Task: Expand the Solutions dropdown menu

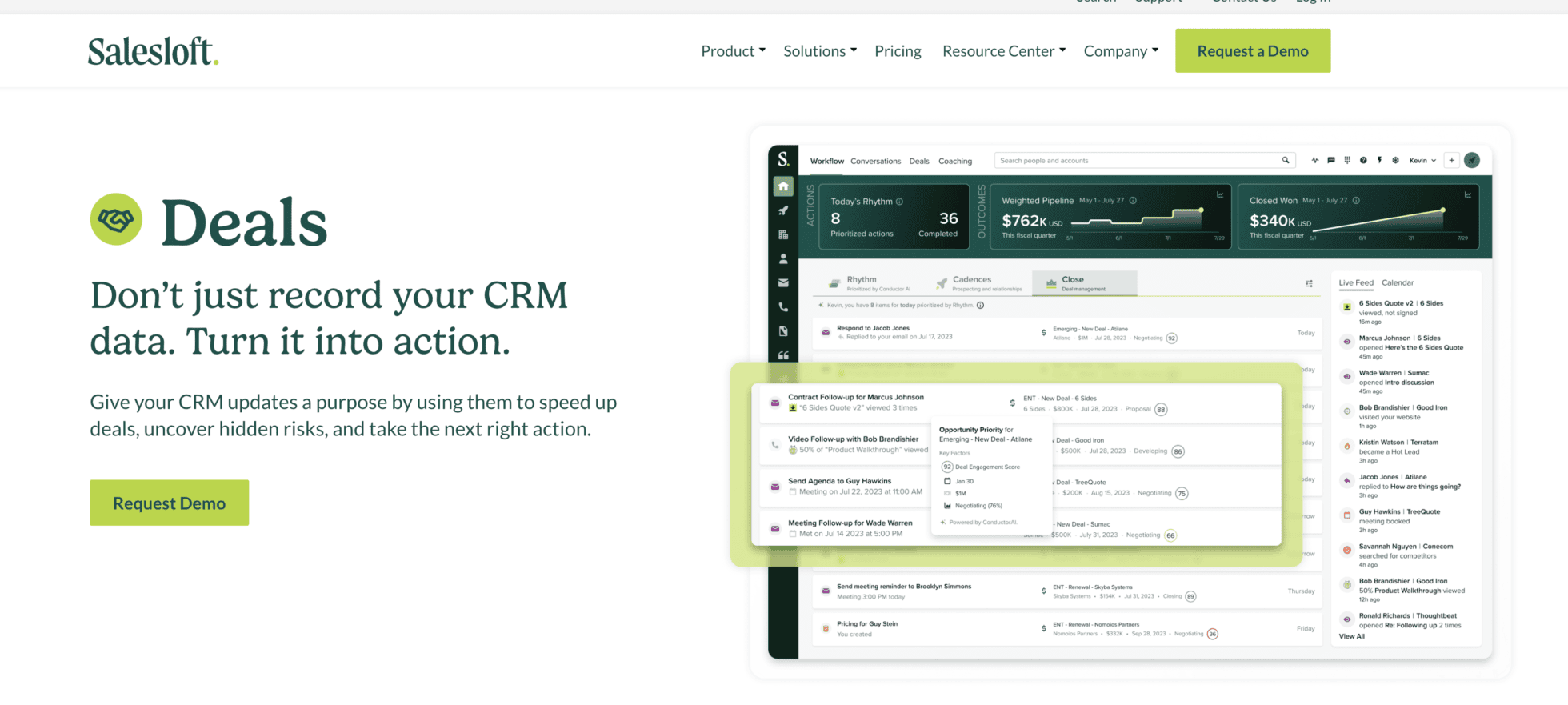Action: pyautogui.click(x=820, y=51)
